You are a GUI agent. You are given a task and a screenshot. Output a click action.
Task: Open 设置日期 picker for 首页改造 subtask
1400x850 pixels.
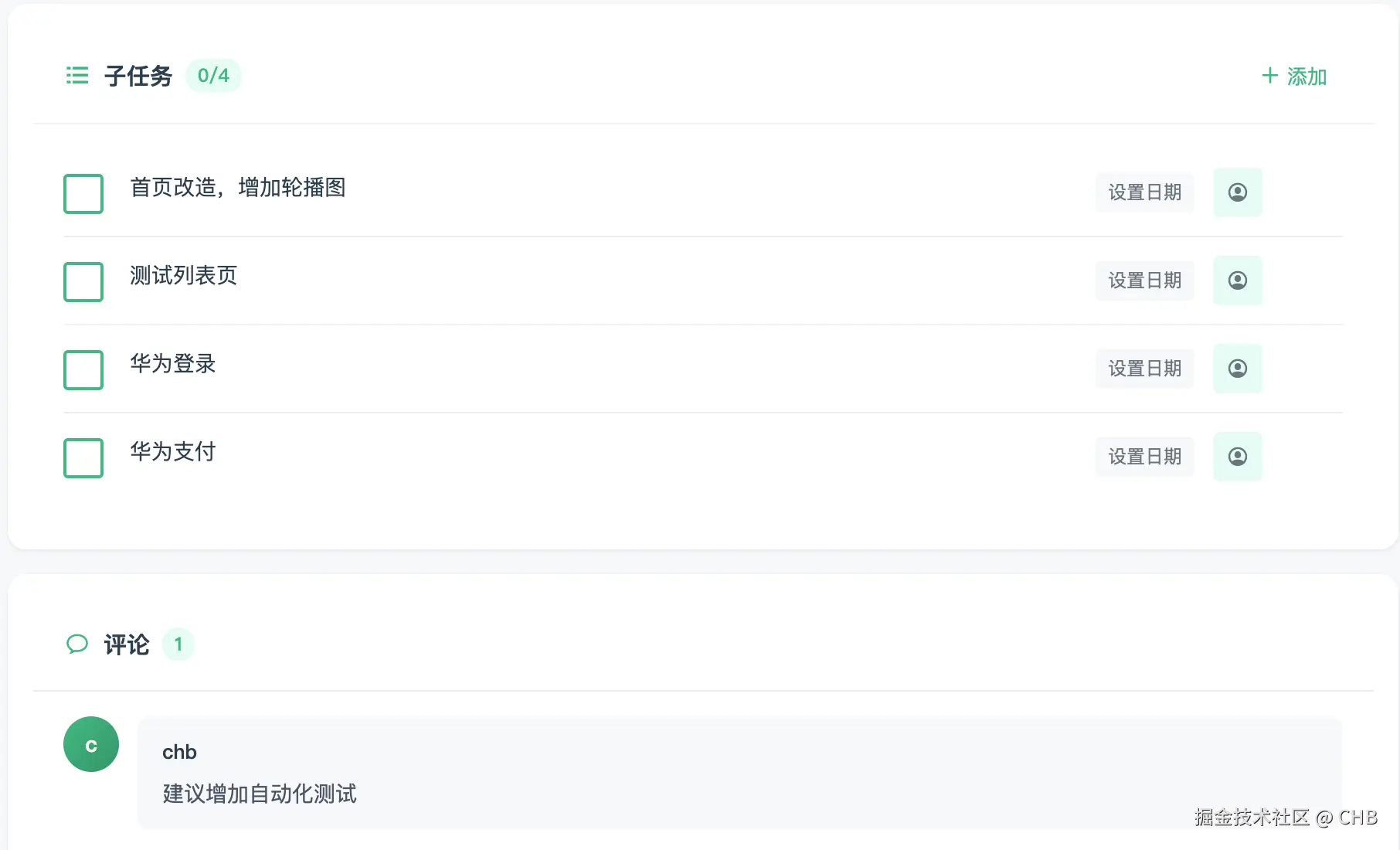pyautogui.click(x=1144, y=192)
